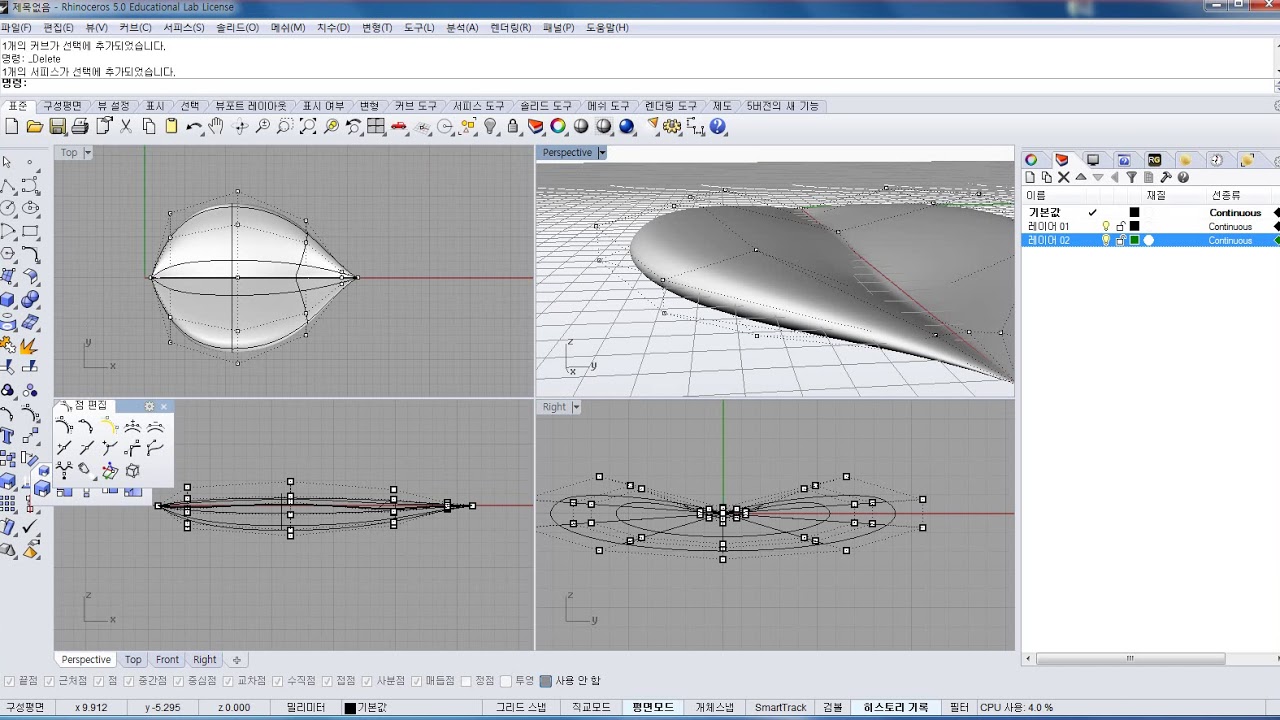This screenshot has width=1280, height=720.
Task: Click the 레이어 02 green color swatch
Action: click(x=1134, y=241)
